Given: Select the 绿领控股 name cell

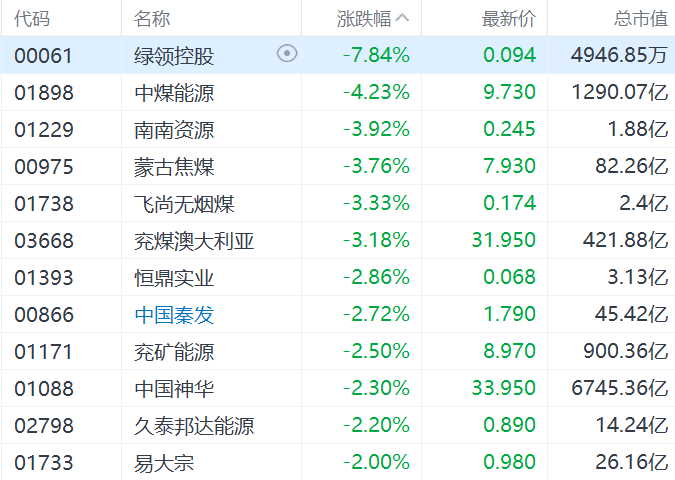Looking at the screenshot, I should click(174, 56).
